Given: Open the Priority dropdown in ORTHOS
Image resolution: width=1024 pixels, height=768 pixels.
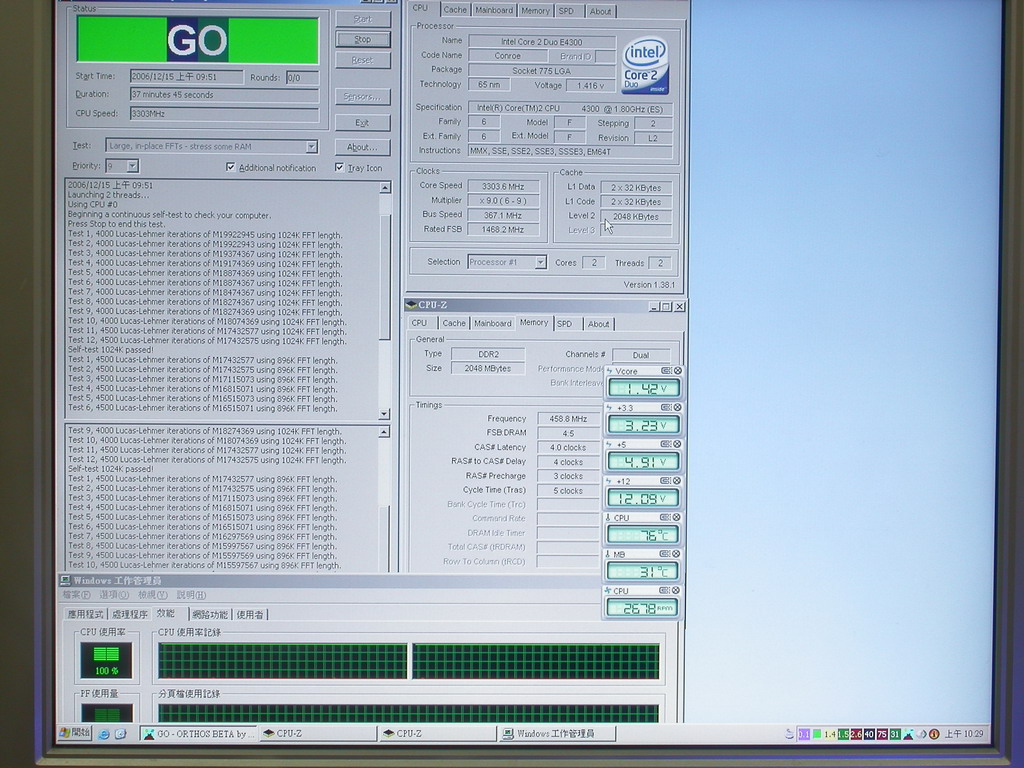Looking at the screenshot, I should [132, 166].
